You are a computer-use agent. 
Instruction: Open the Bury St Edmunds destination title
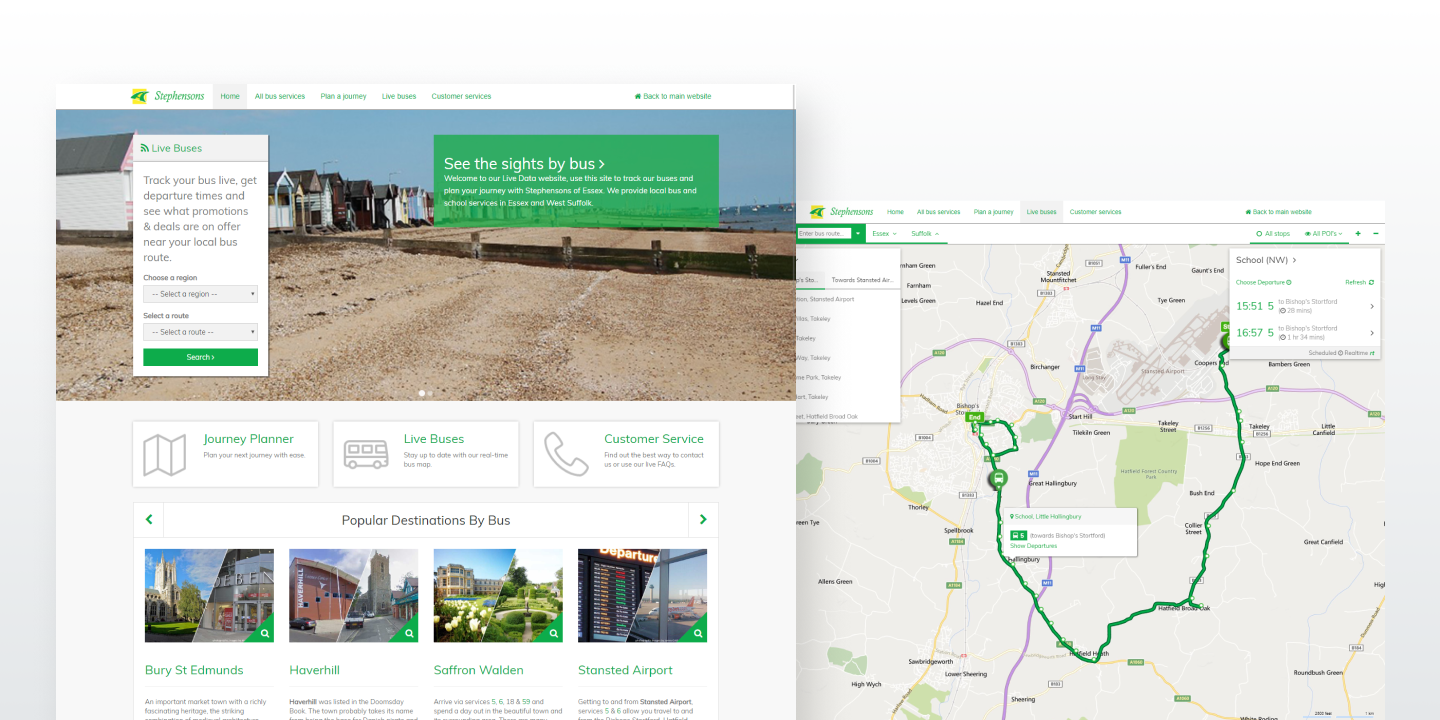pyautogui.click(x=194, y=670)
